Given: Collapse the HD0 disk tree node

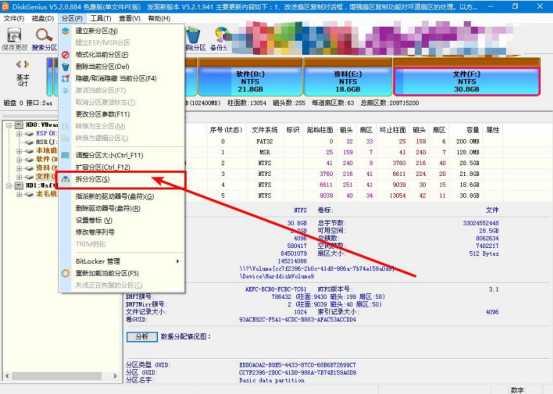Looking at the screenshot, I should (9, 125).
